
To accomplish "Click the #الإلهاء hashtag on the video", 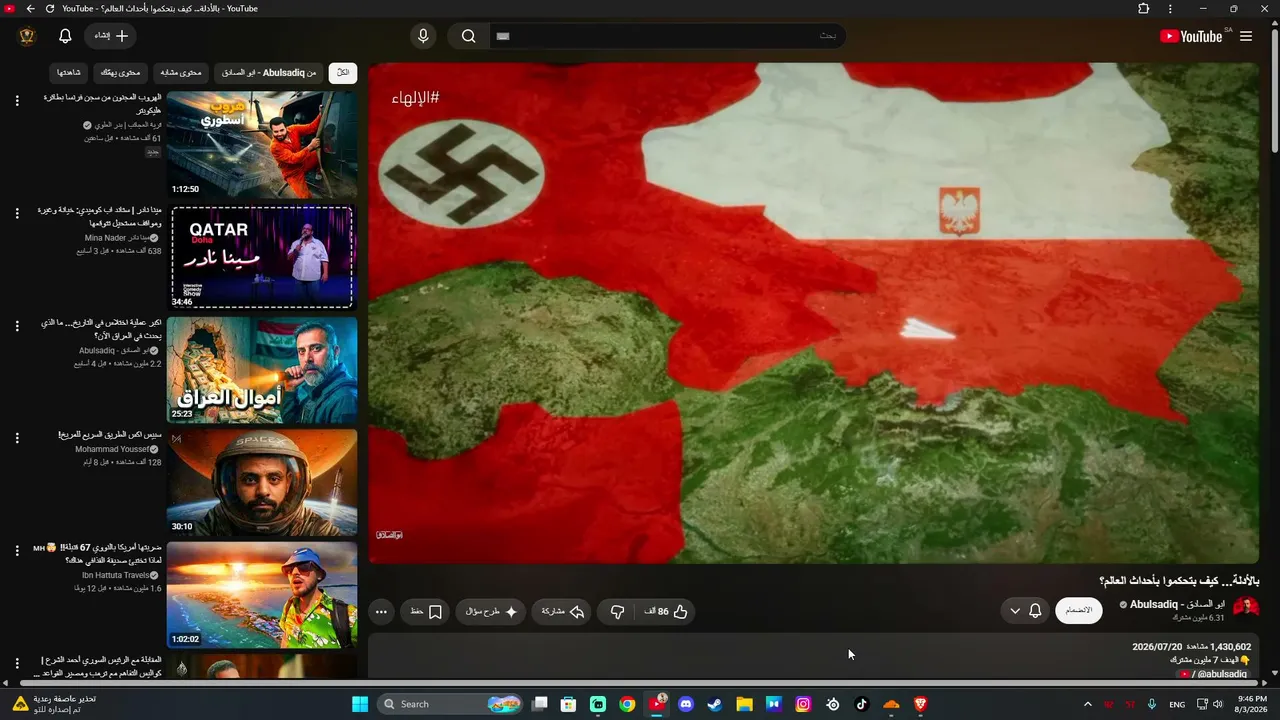I will pos(417,97).
